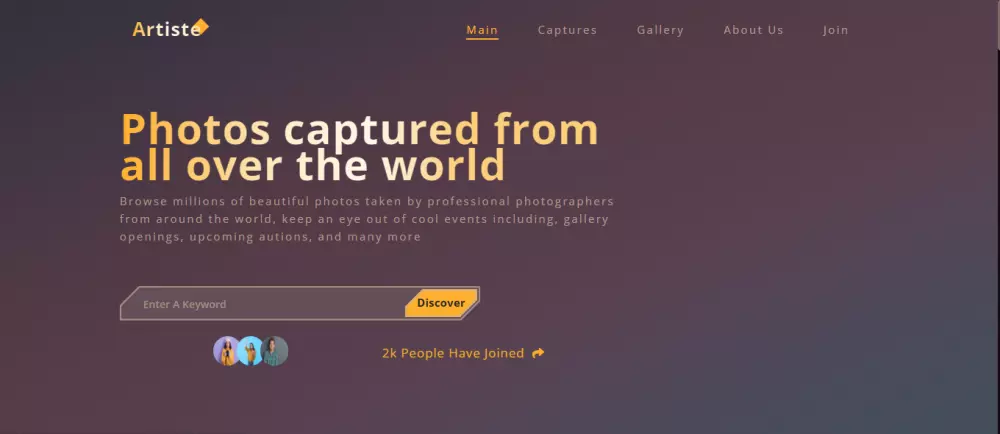The width and height of the screenshot is (1000, 434).
Task: Click the orange underline beneath Main
Action: (482, 39)
